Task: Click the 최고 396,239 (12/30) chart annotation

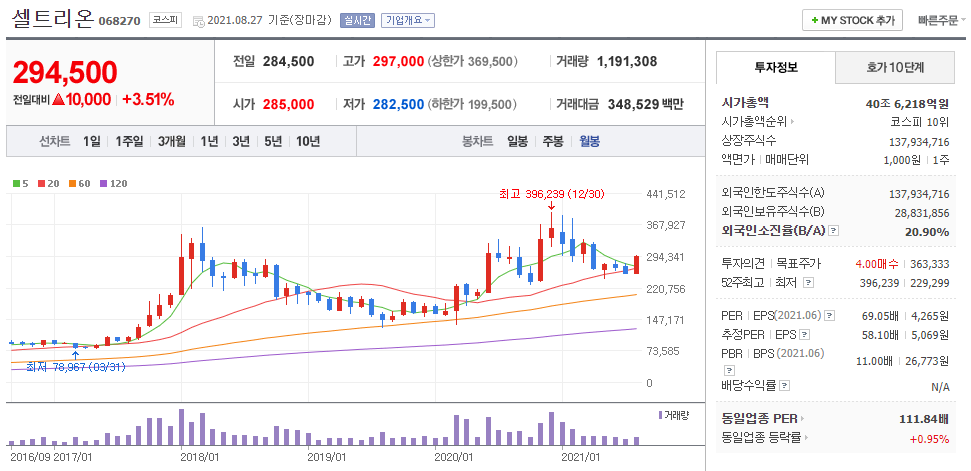Action: click(x=551, y=194)
